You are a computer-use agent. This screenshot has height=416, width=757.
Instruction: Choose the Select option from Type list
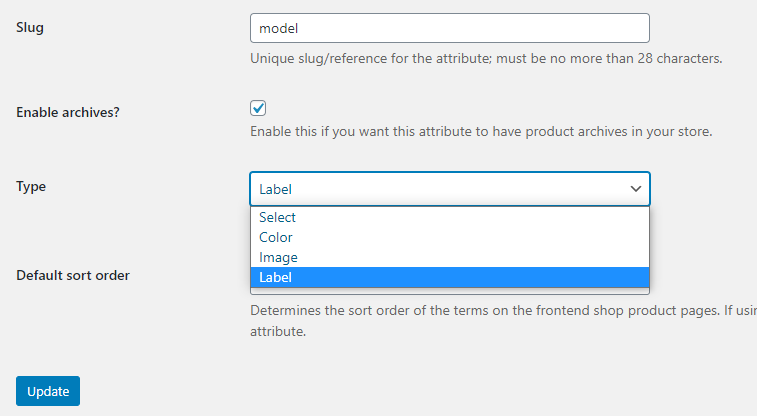[277, 217]
